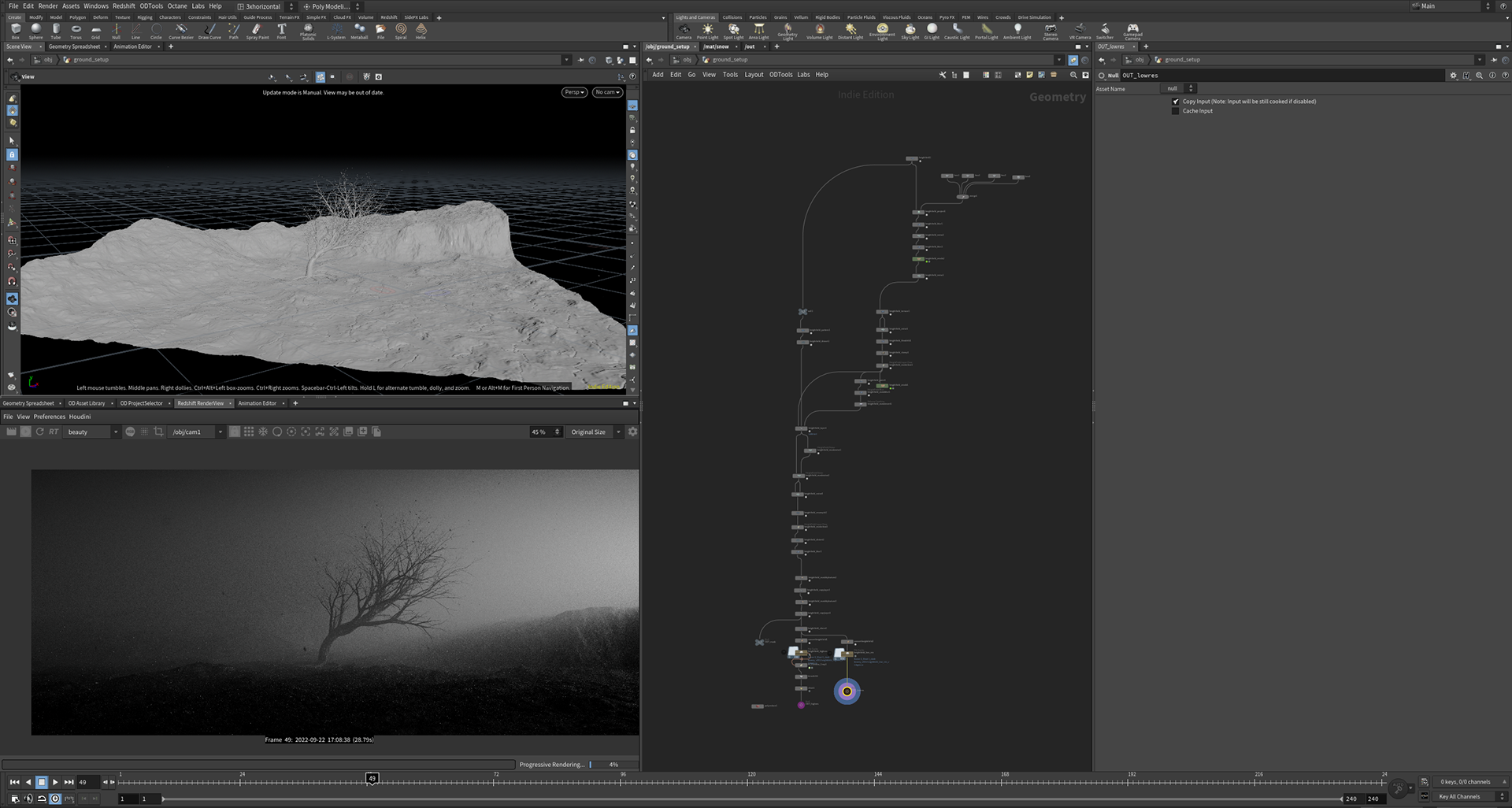
Task: Toggle the viewport lock camera button
Action: [632, 131]
